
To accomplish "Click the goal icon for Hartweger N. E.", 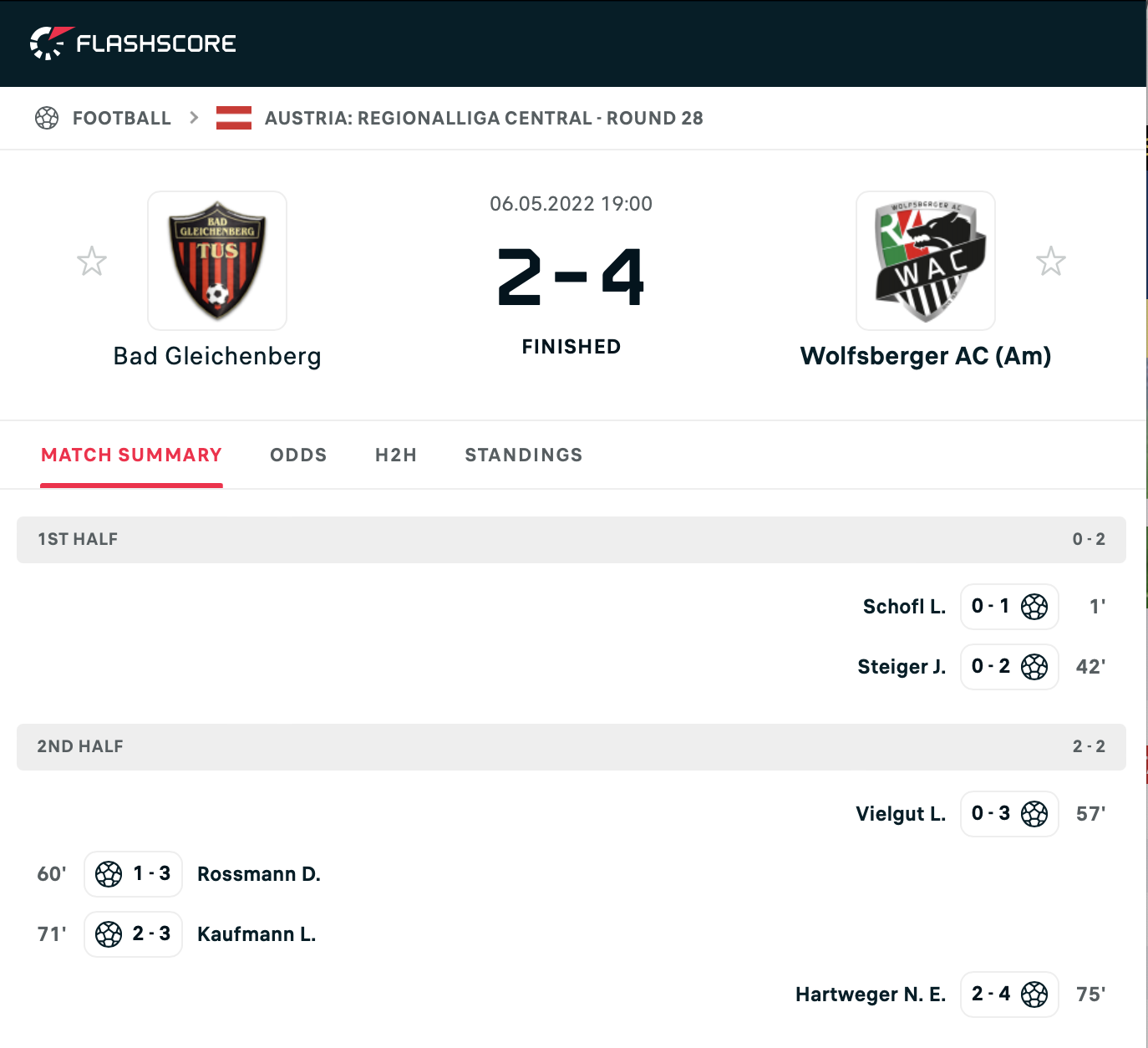I will coord(1034,995).
